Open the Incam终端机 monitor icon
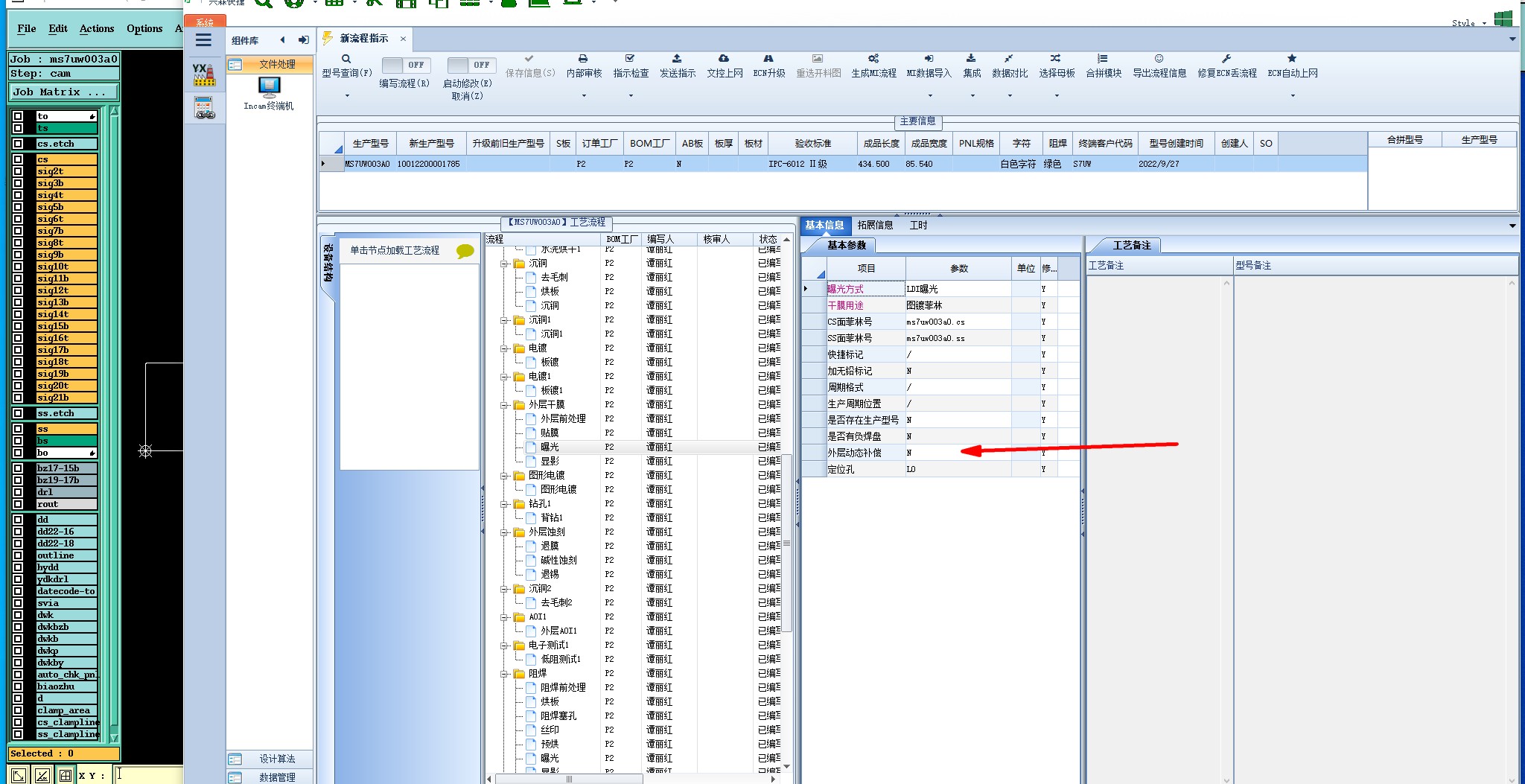Screen dimensions: 1525x784 269,87
